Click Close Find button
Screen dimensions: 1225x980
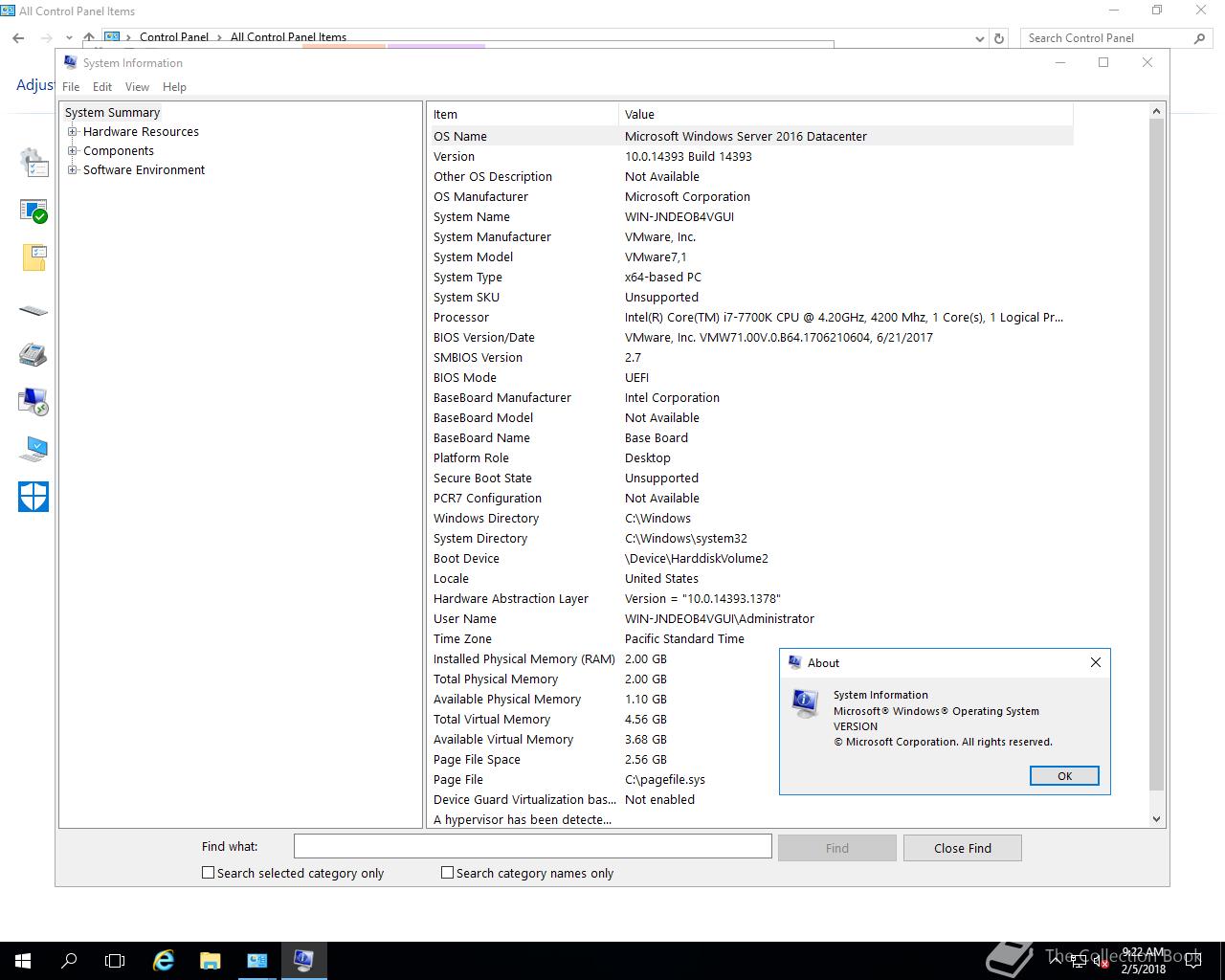coord(963,848)
